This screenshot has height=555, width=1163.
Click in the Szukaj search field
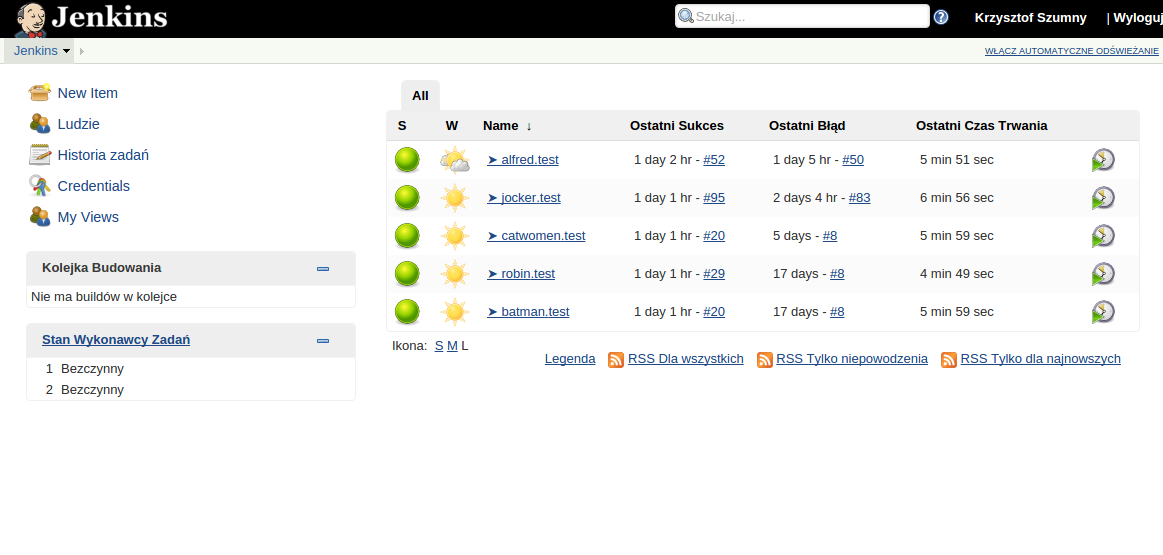click(x=802, y=16)
